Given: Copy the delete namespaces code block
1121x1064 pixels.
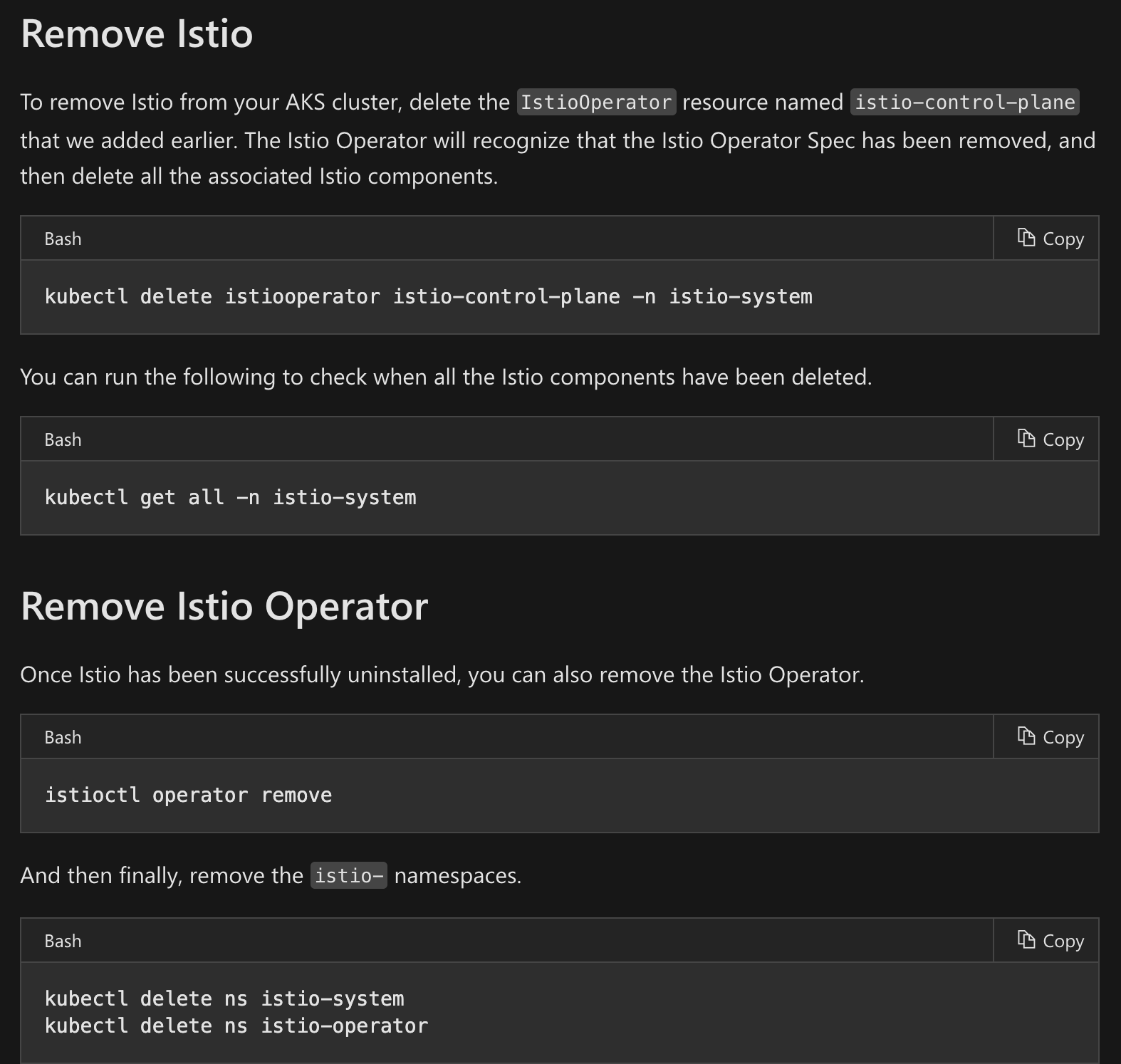Looking at the screenshot, I should (1050, 941).
